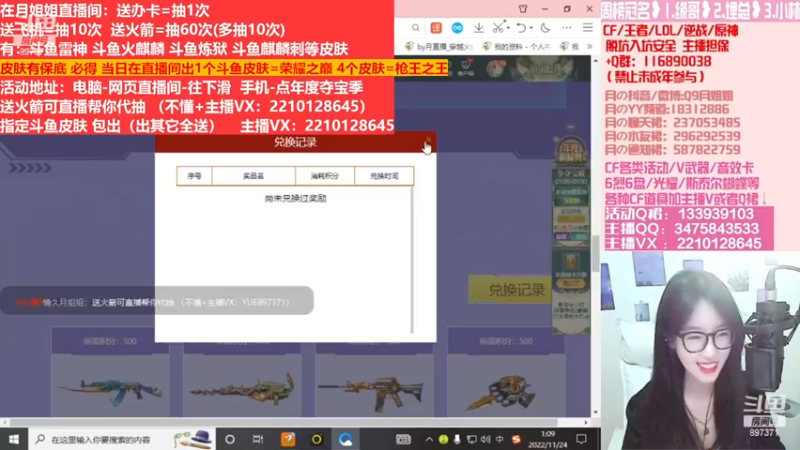Click the undo restore-tab icon
The width and height of the screenshot is (800, 450).
pyautogui.click(x=521, y=28)
